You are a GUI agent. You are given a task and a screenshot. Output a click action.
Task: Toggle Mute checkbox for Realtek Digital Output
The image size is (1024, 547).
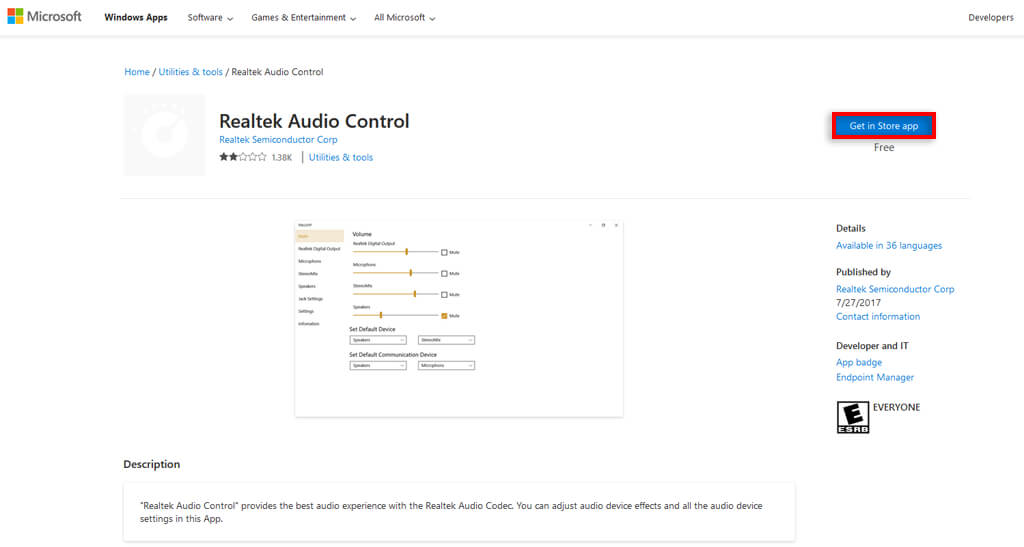444,252
